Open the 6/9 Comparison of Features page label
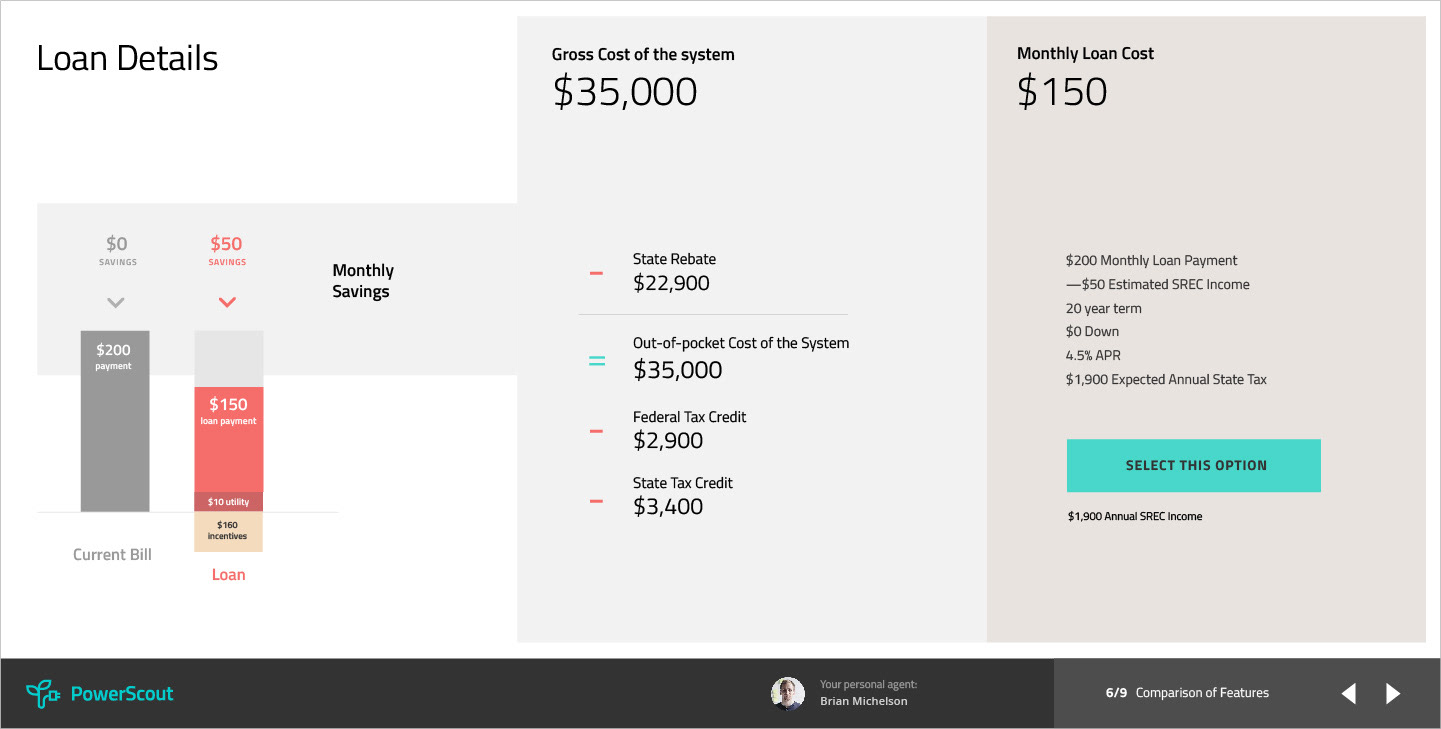This screenshot has width=1441, height=729. pos(1187,693)
